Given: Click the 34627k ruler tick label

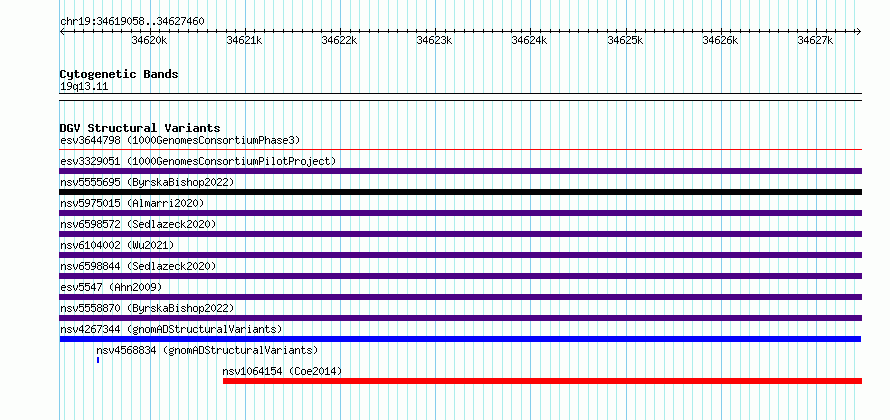Looking at the screenshot, I should 815,40.
